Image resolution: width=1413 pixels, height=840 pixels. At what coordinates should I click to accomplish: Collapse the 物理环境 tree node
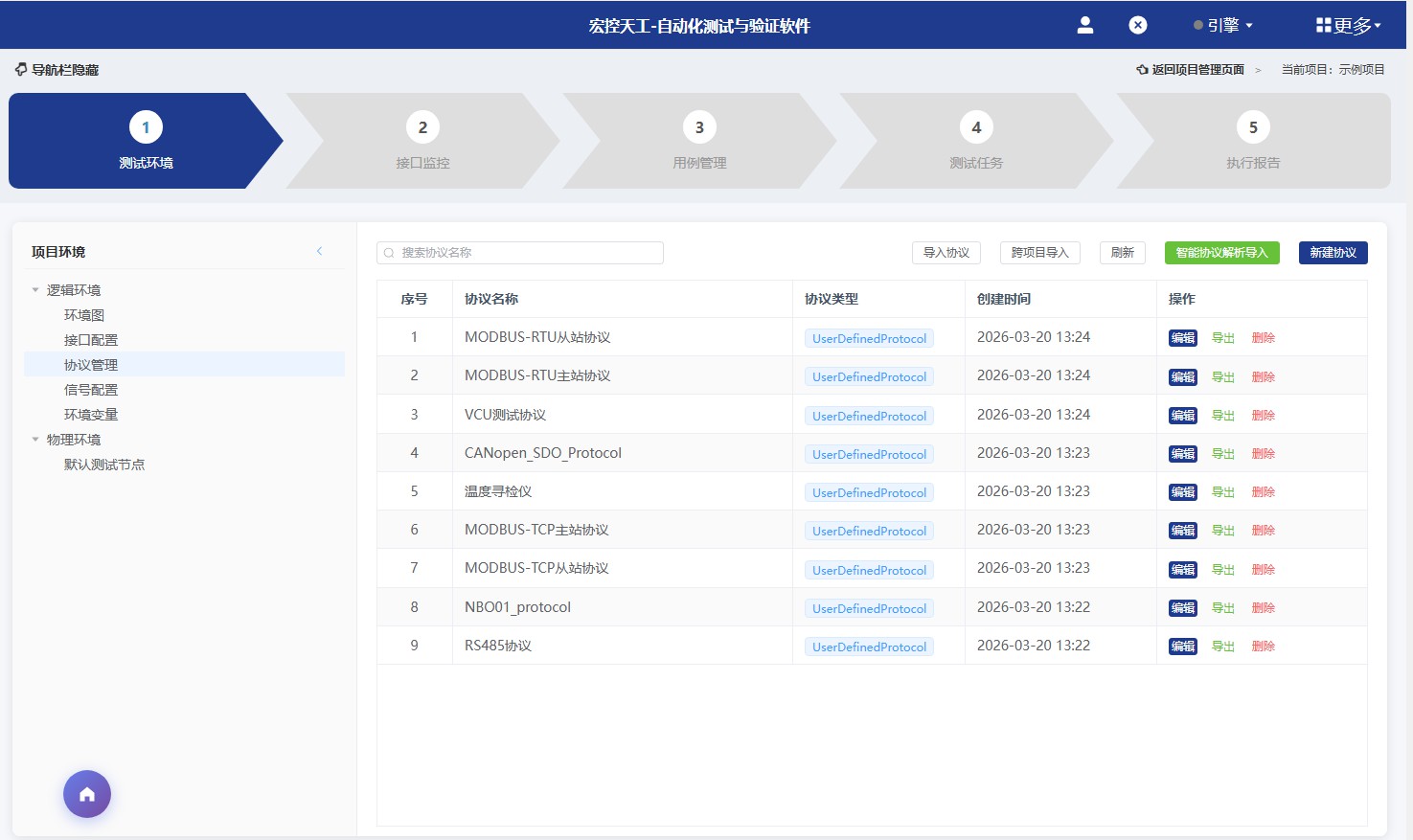[35, 440]
